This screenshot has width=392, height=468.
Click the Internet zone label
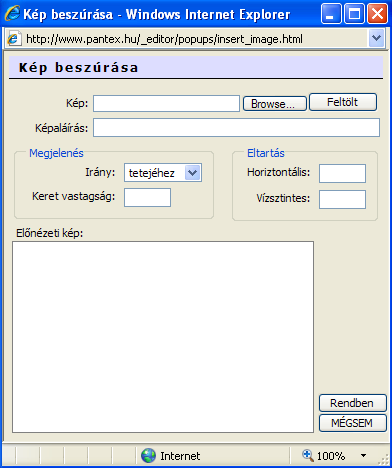click(x=180, y=456)
